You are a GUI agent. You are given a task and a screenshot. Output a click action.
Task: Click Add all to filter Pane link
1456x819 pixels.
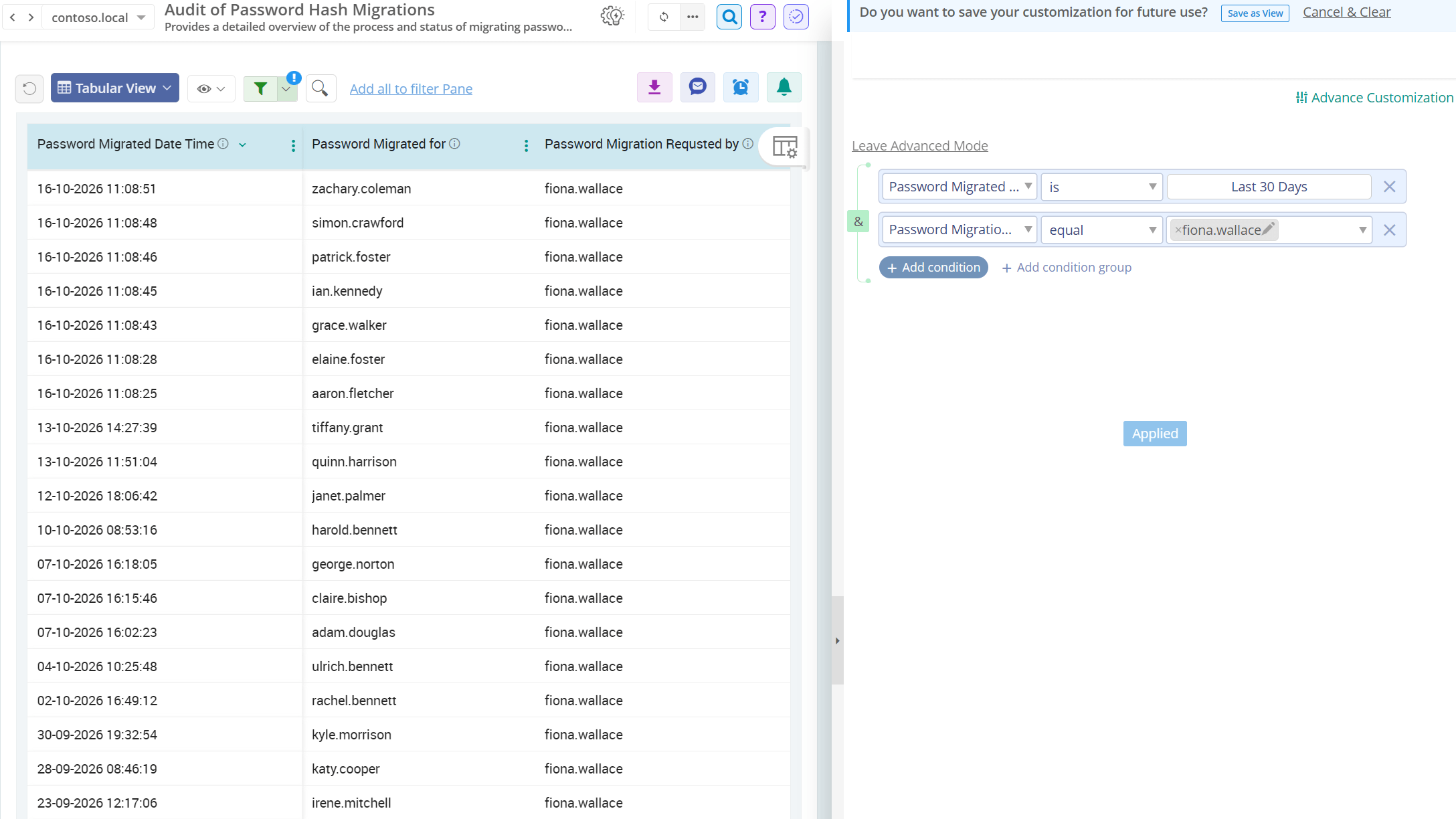[411, 89]
